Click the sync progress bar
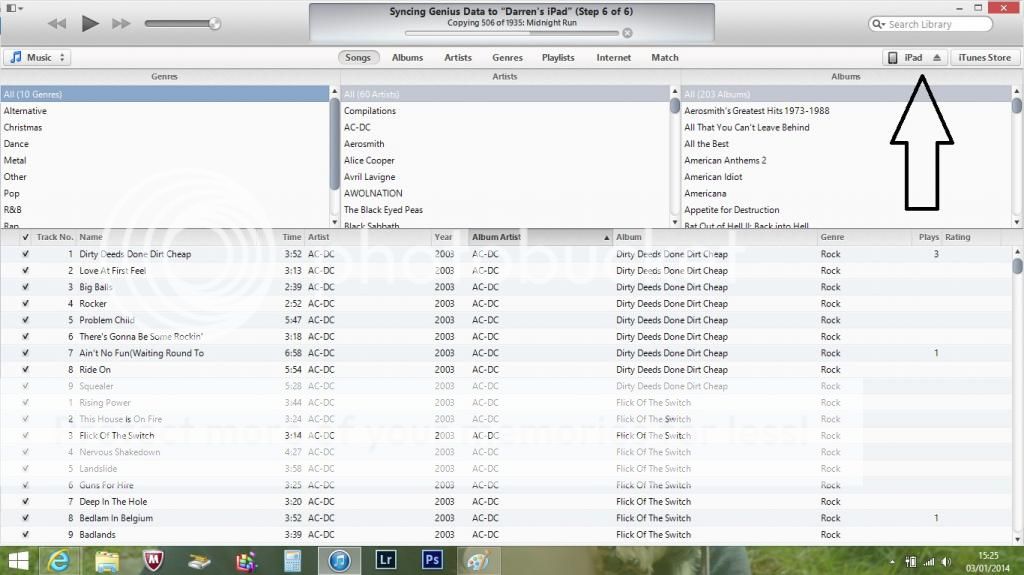The image size is (1024, 575). pos(511,33)
